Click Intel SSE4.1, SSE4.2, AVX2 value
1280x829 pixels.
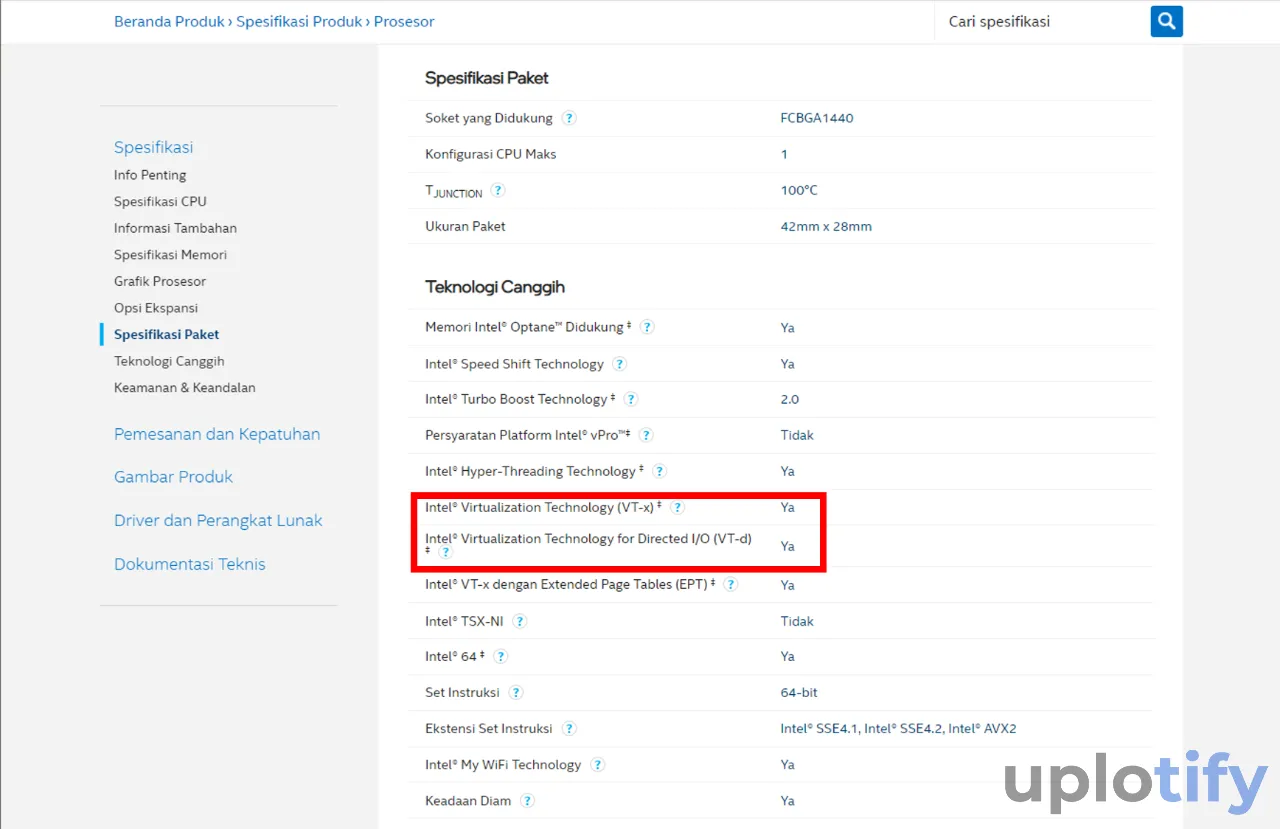tap(898, 729)
